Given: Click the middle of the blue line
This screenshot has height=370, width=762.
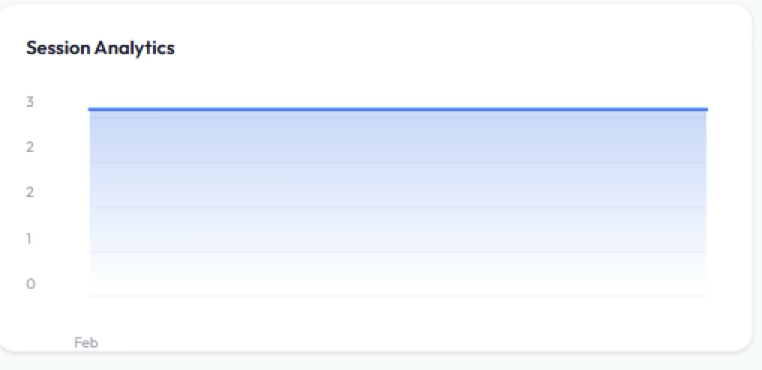Looking at the screenshot, I should (x=398, y=109).
